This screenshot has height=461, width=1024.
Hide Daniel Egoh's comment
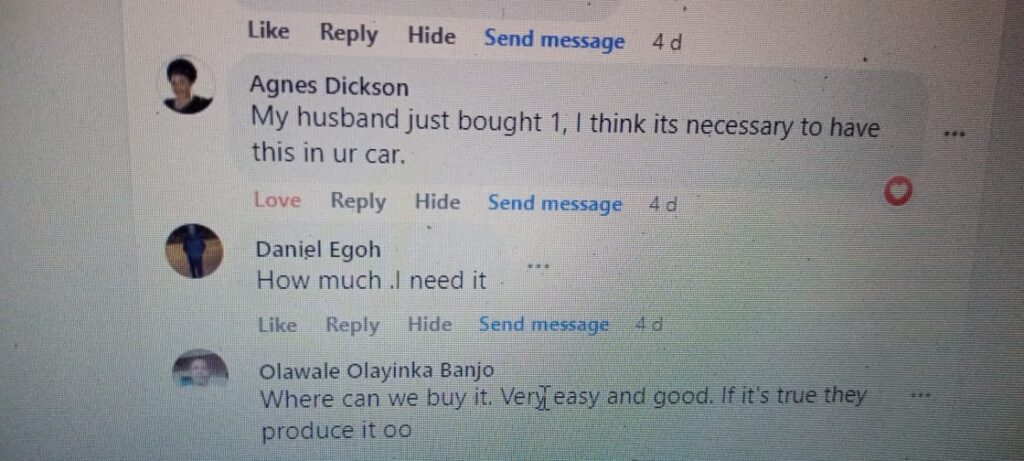[x=430, y=325]
